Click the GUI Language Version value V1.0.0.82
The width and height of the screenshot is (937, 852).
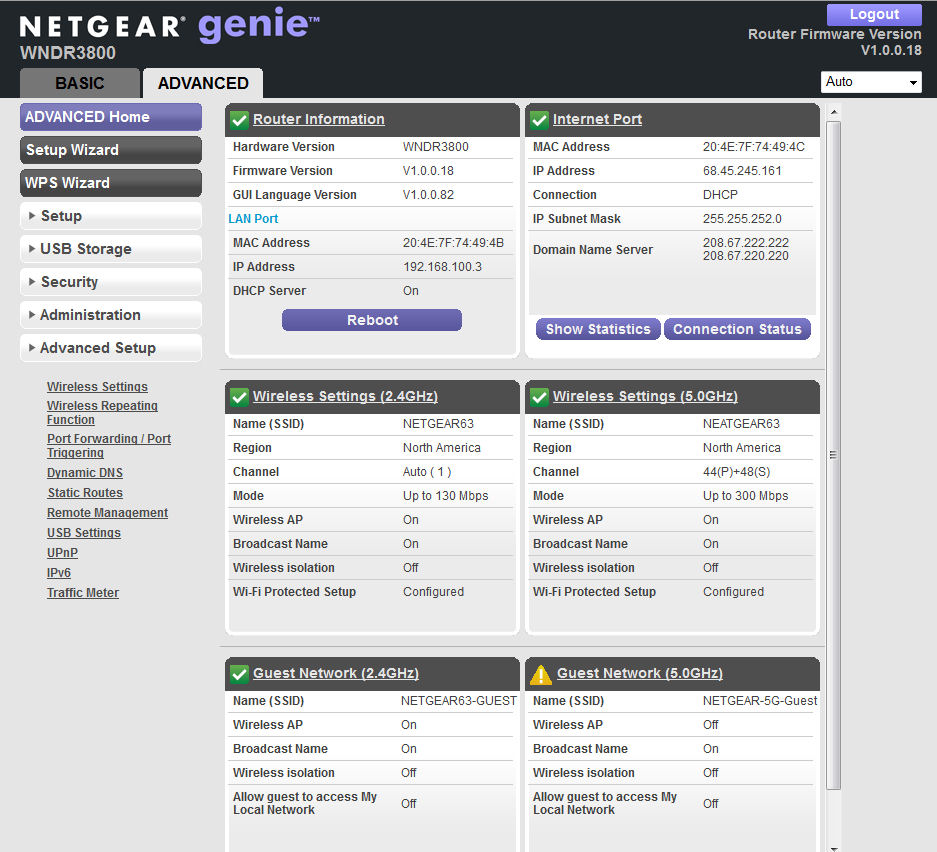point(428,195)
